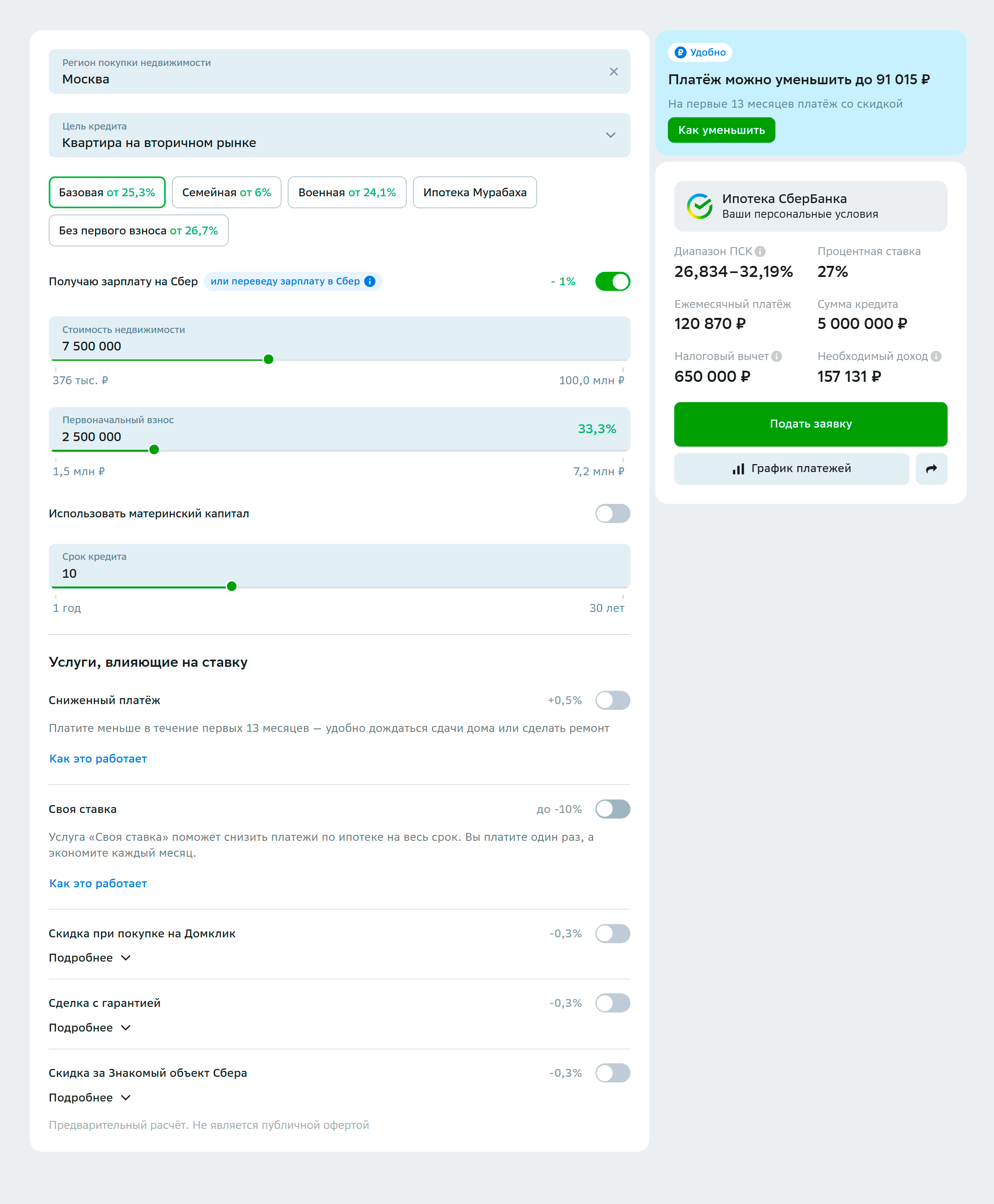994x1204 pixels.
Task: Click the Как уменьшить button
Action: (721, 130)
